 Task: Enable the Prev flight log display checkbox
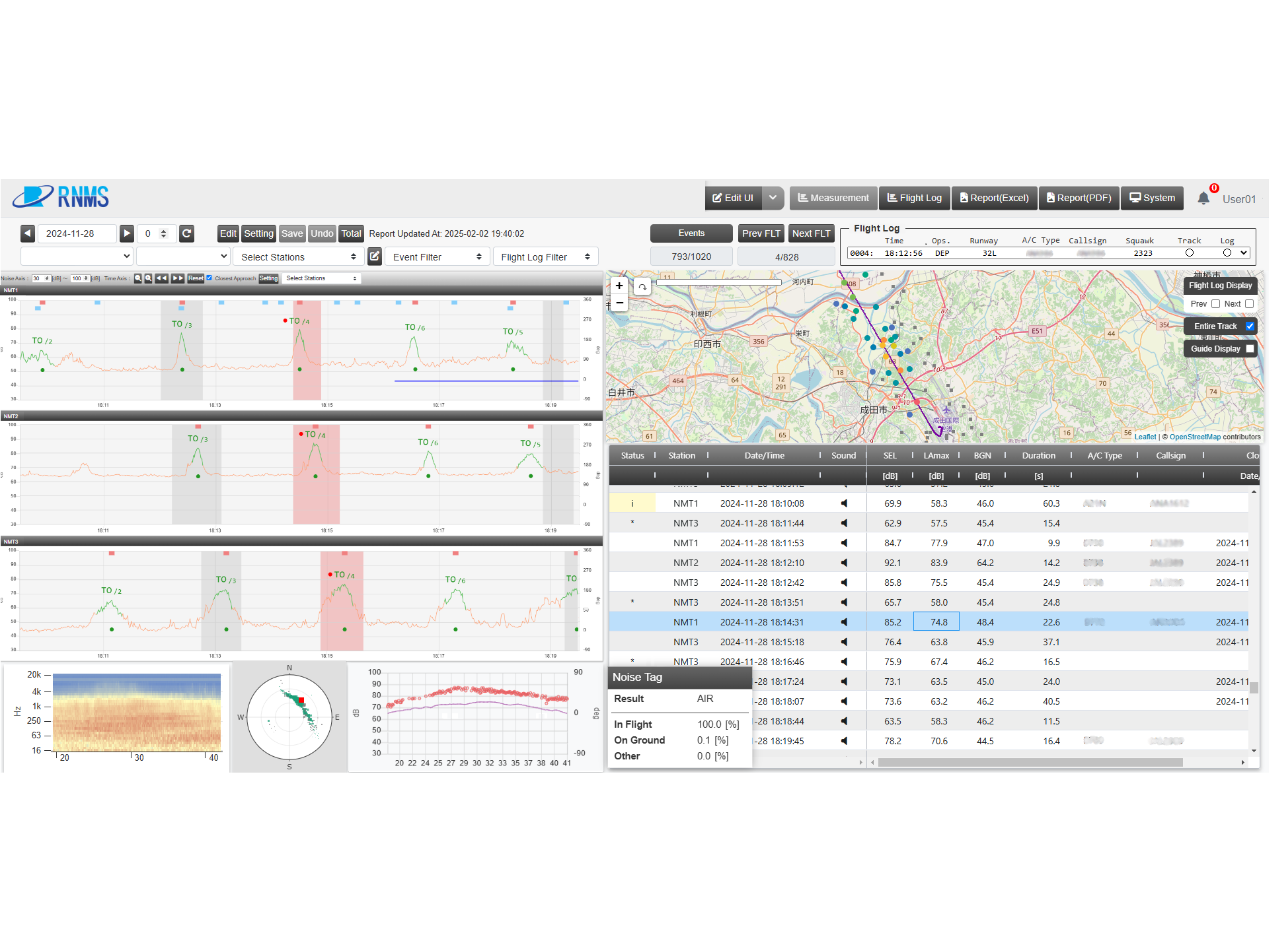click(1215, 304)
